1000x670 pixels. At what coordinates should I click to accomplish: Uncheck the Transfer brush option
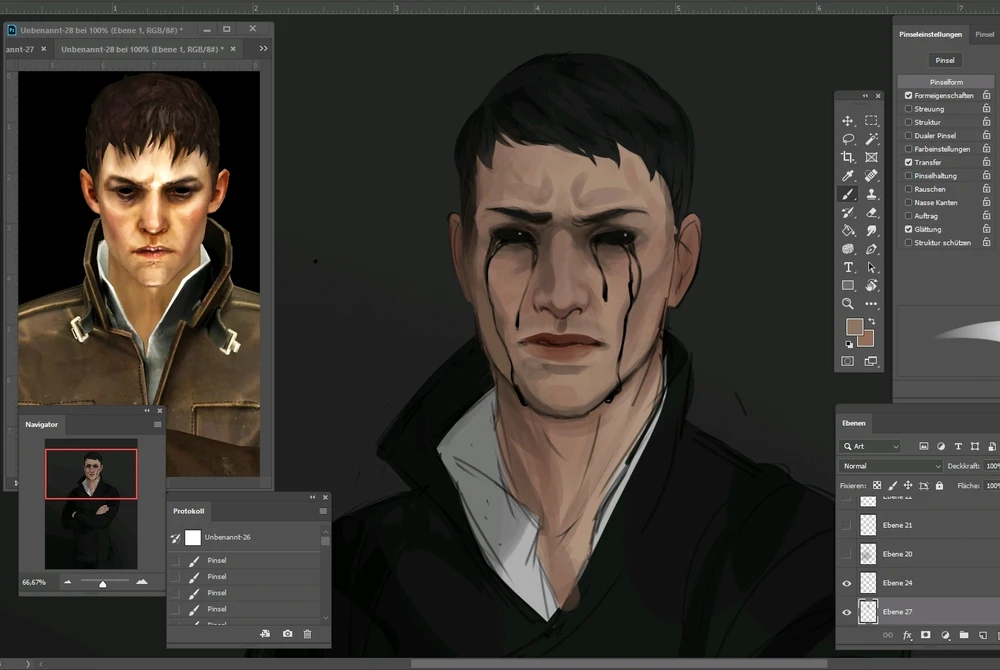908,162
